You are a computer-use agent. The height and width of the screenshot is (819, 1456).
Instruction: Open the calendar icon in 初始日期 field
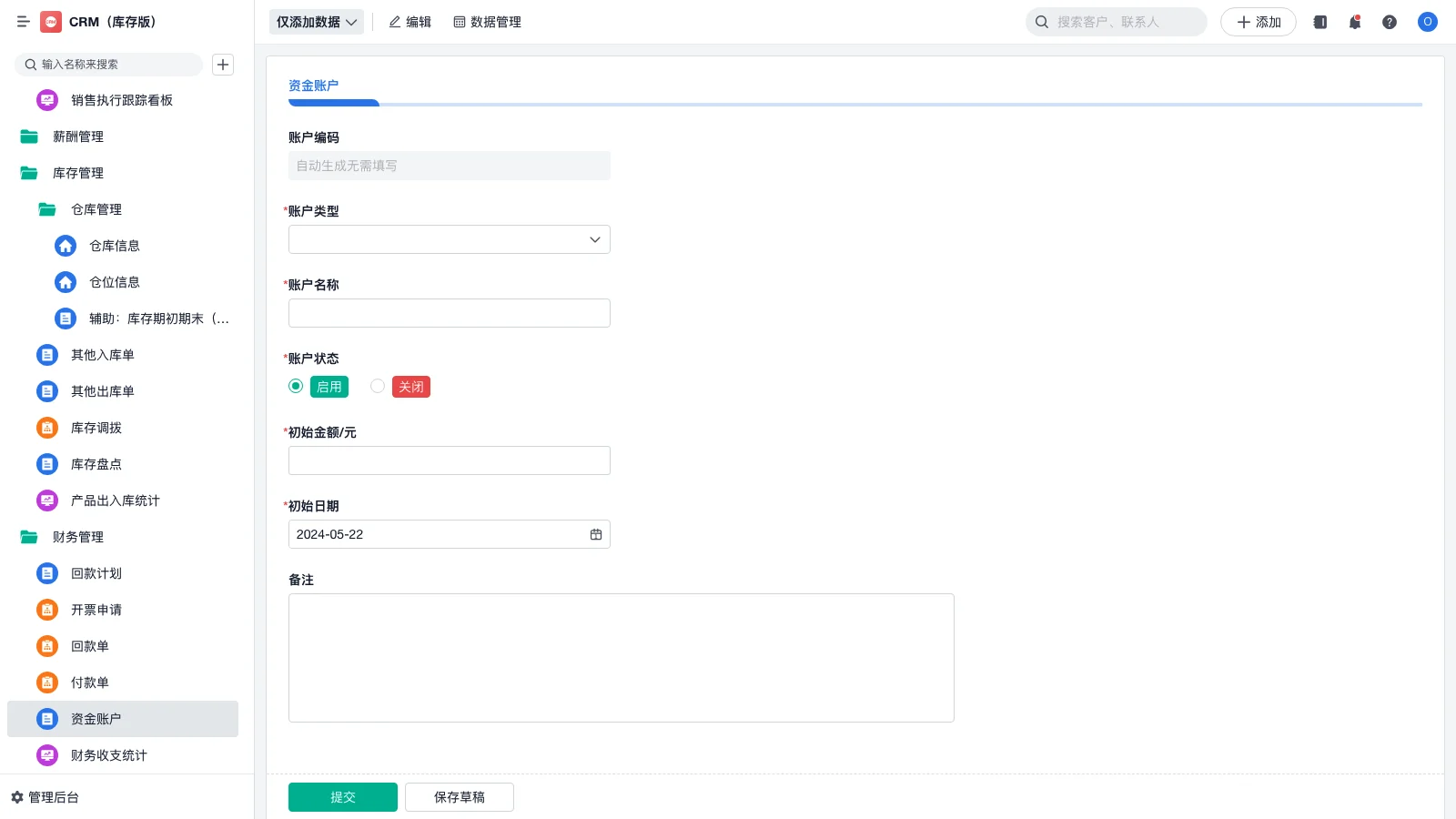pos(596,534)
